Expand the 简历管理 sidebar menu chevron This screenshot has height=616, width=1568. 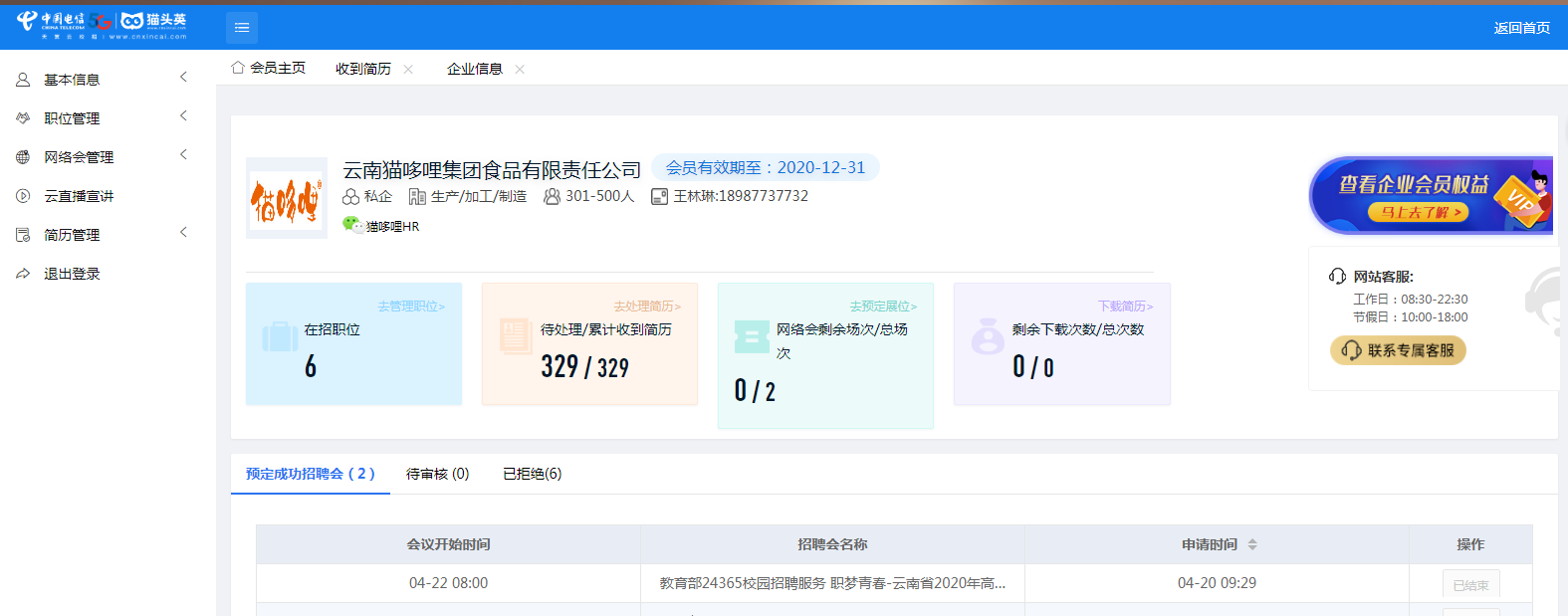pyautogui.click(x=183, y=232)
